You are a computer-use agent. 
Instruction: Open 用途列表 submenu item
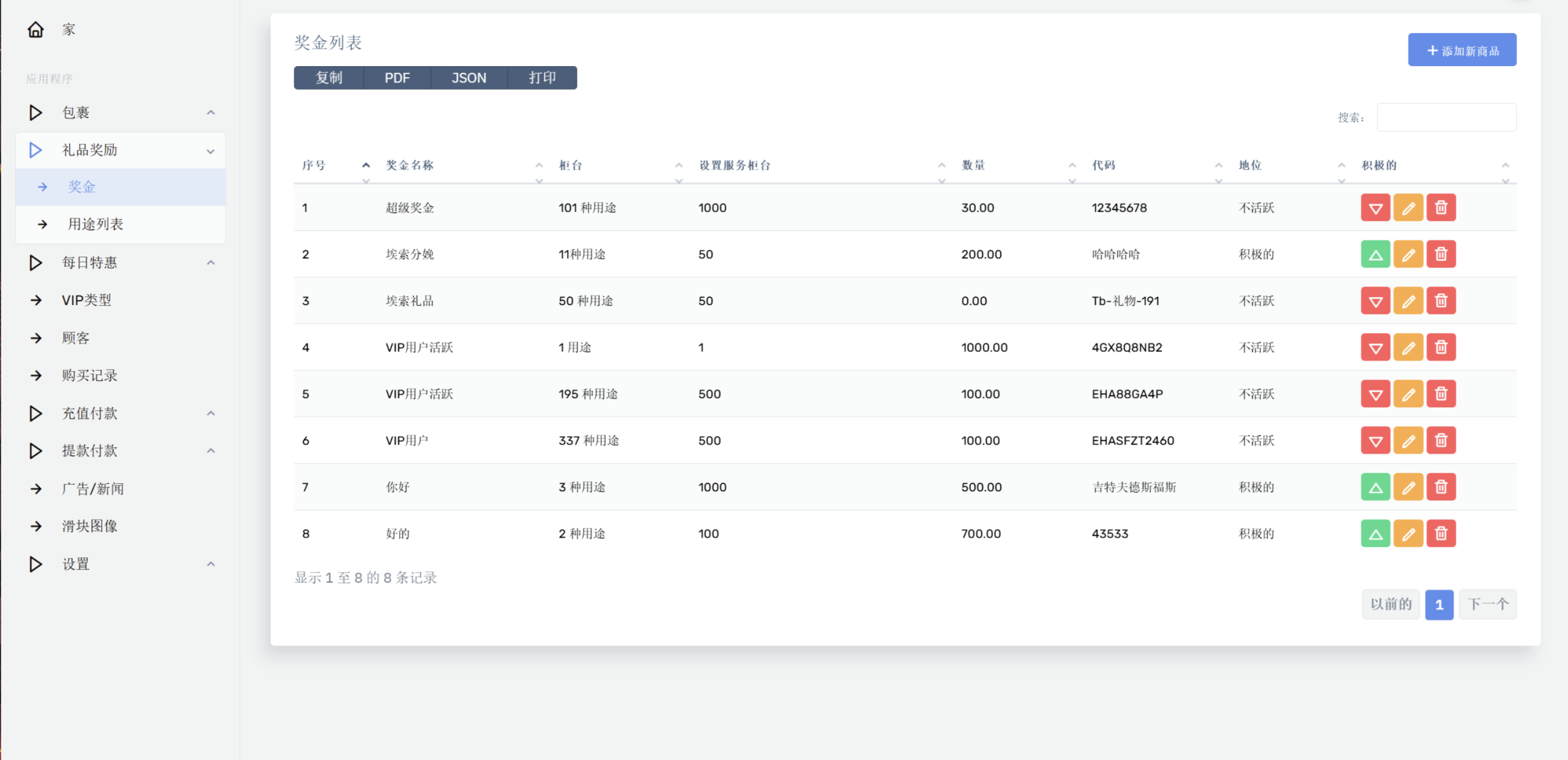coord(96,224)
